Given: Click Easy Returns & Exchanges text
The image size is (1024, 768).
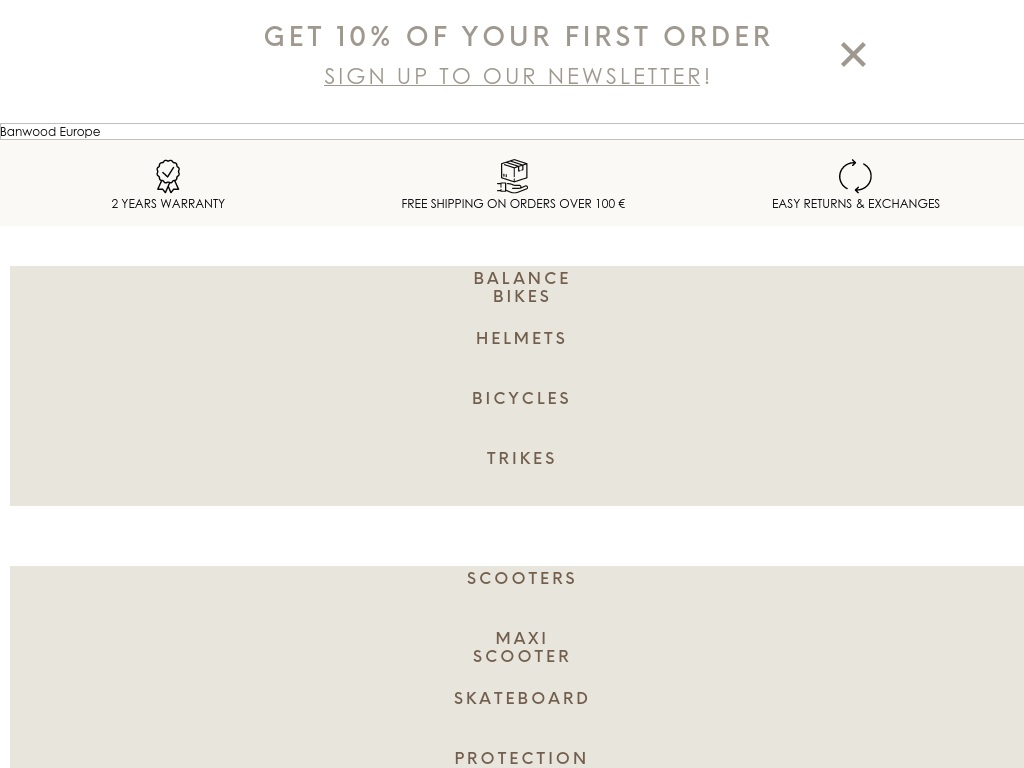Looking at the screenshot, I should tap(855, 203).
